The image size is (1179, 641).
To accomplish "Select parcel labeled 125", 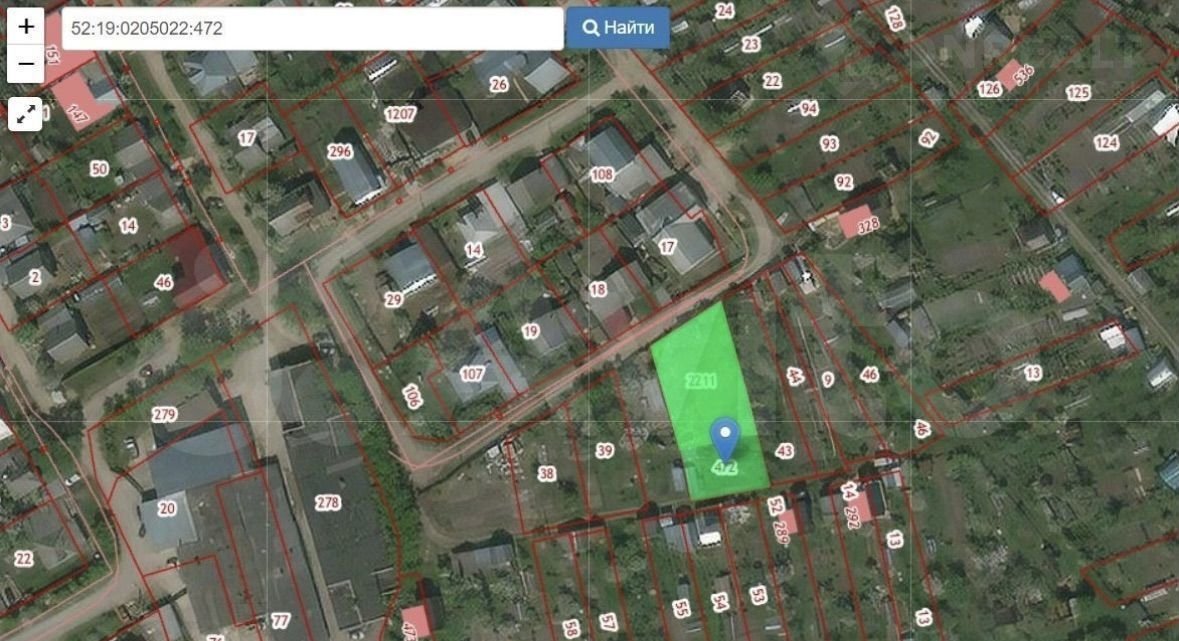I will pyautogui.click(x=1077, y=93).
